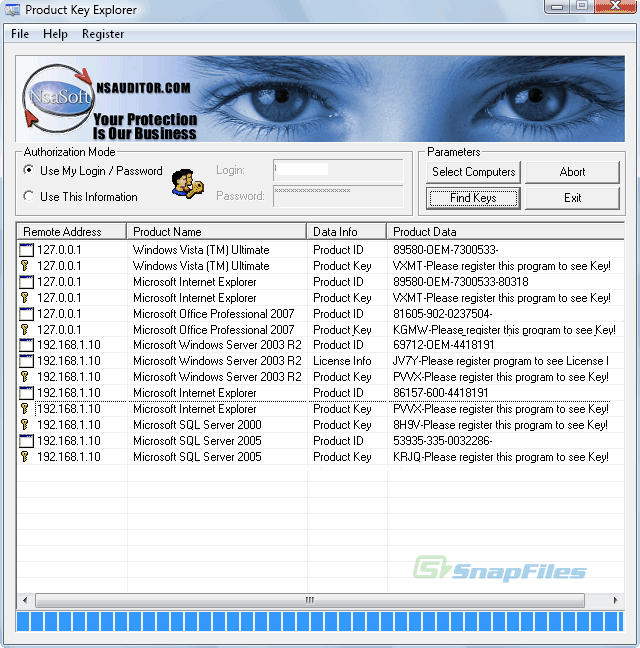Open the File menu
The image size is (640, 648).
click(20, 34)
